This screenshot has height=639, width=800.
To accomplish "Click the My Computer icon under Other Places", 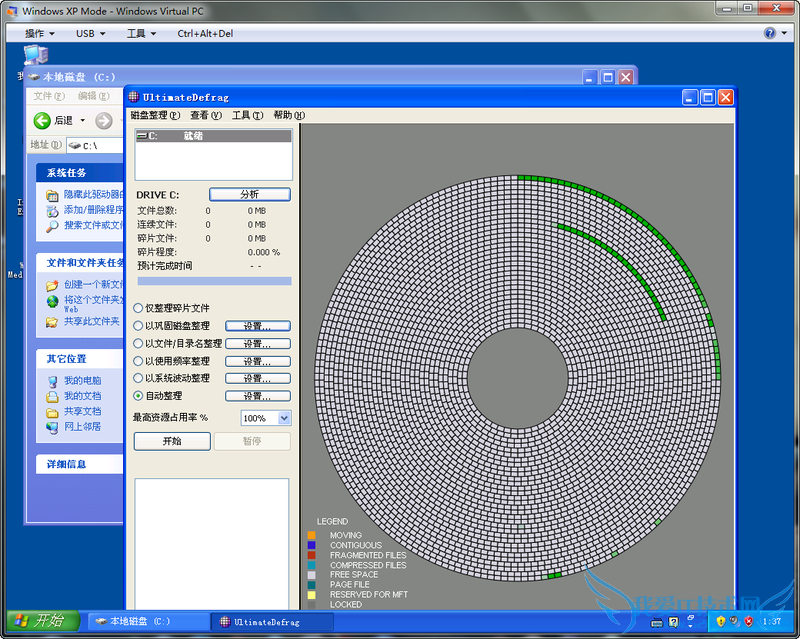I will pyautogui.click(x=53, y=381).
